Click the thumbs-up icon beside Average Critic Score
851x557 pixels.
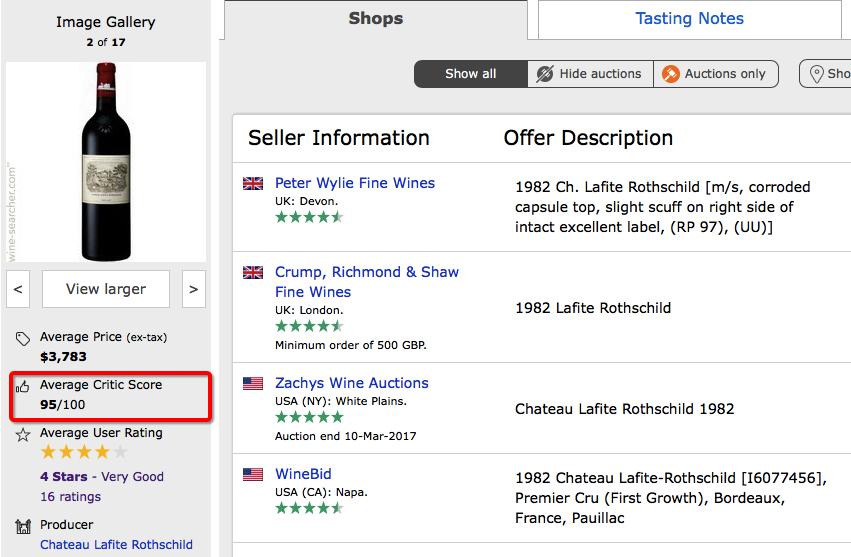(23, 386)
